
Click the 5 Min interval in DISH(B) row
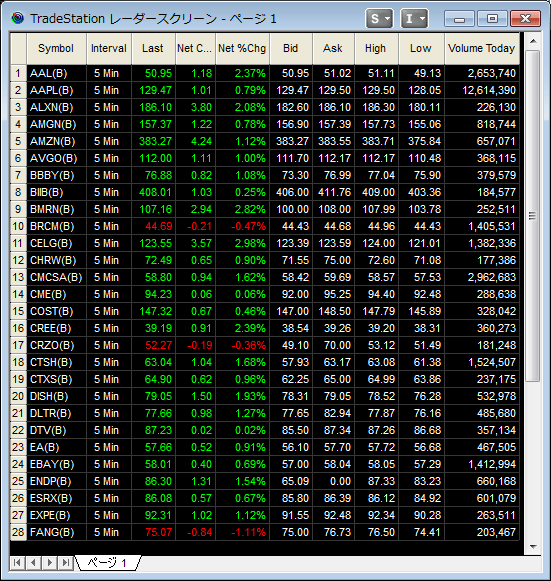pos(109,396)
